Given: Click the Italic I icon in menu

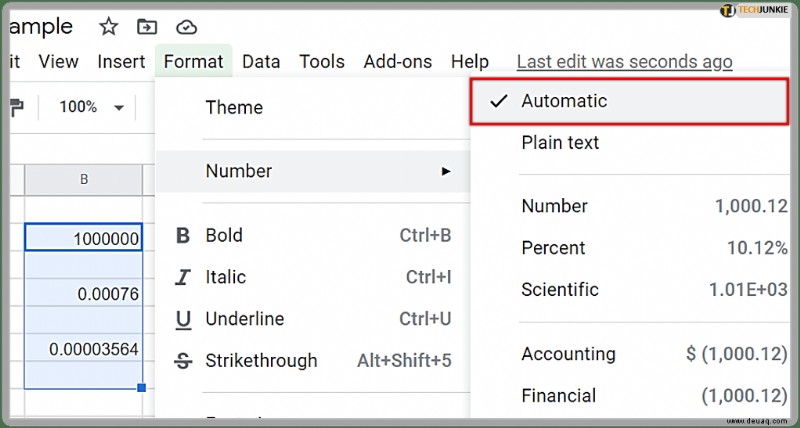Looking at the screenshot, I should [x=183, y=278].
